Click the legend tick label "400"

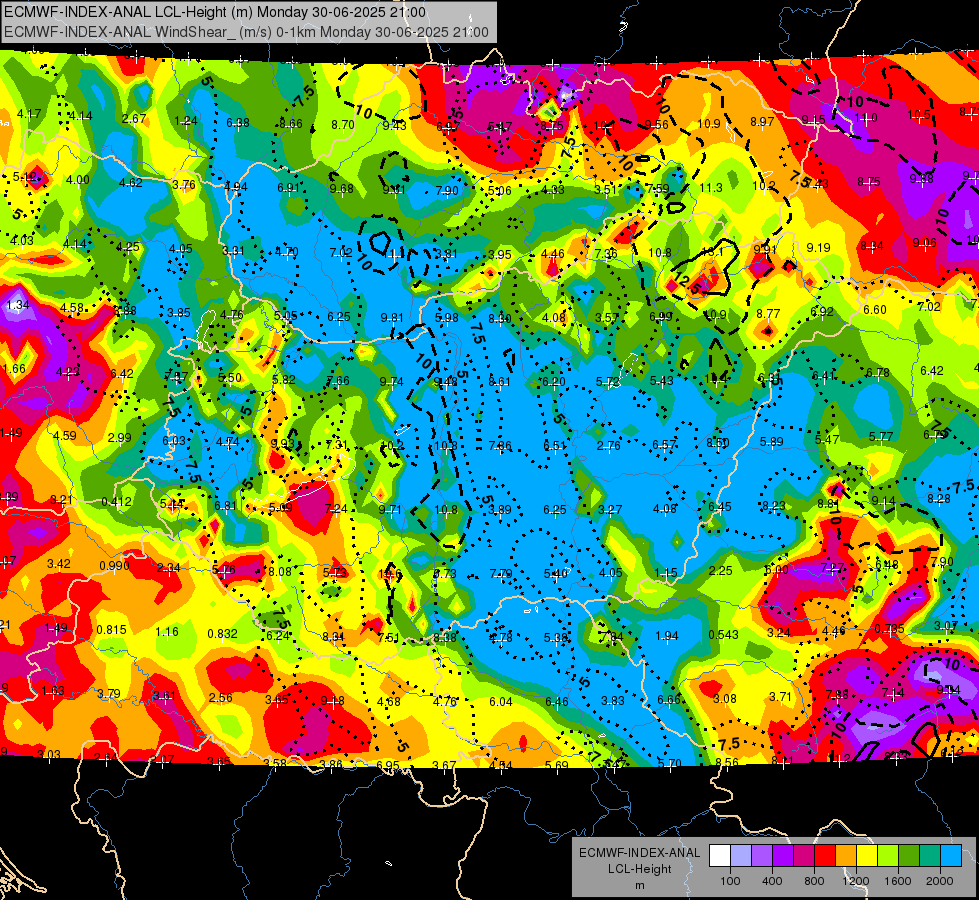click(772, 881)
